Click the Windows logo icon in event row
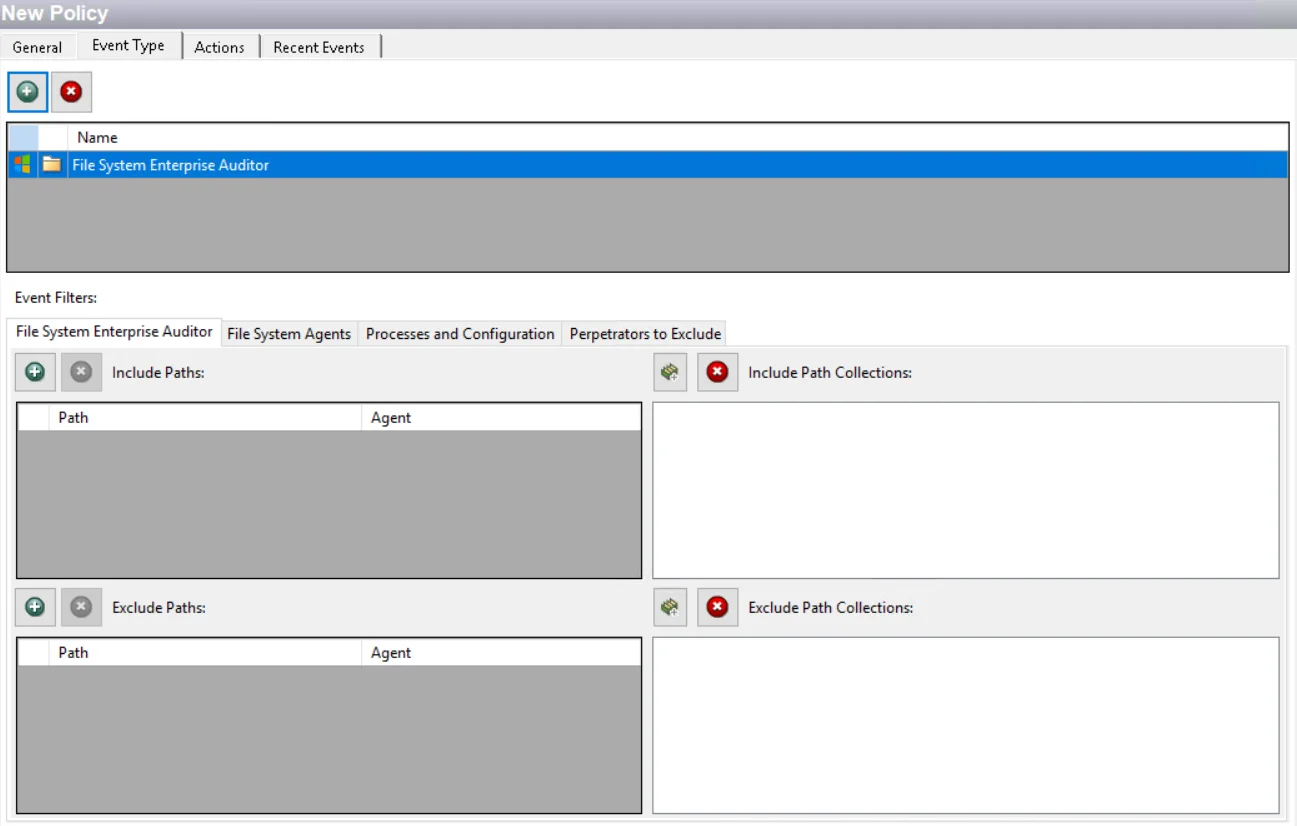This screenshot has height=826, width=1297. point(22,165)
